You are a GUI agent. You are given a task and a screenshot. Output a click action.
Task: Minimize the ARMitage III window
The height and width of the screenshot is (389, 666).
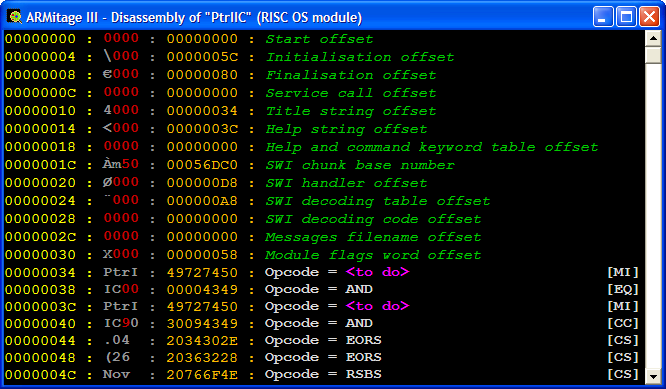click(x=603, y=17)
